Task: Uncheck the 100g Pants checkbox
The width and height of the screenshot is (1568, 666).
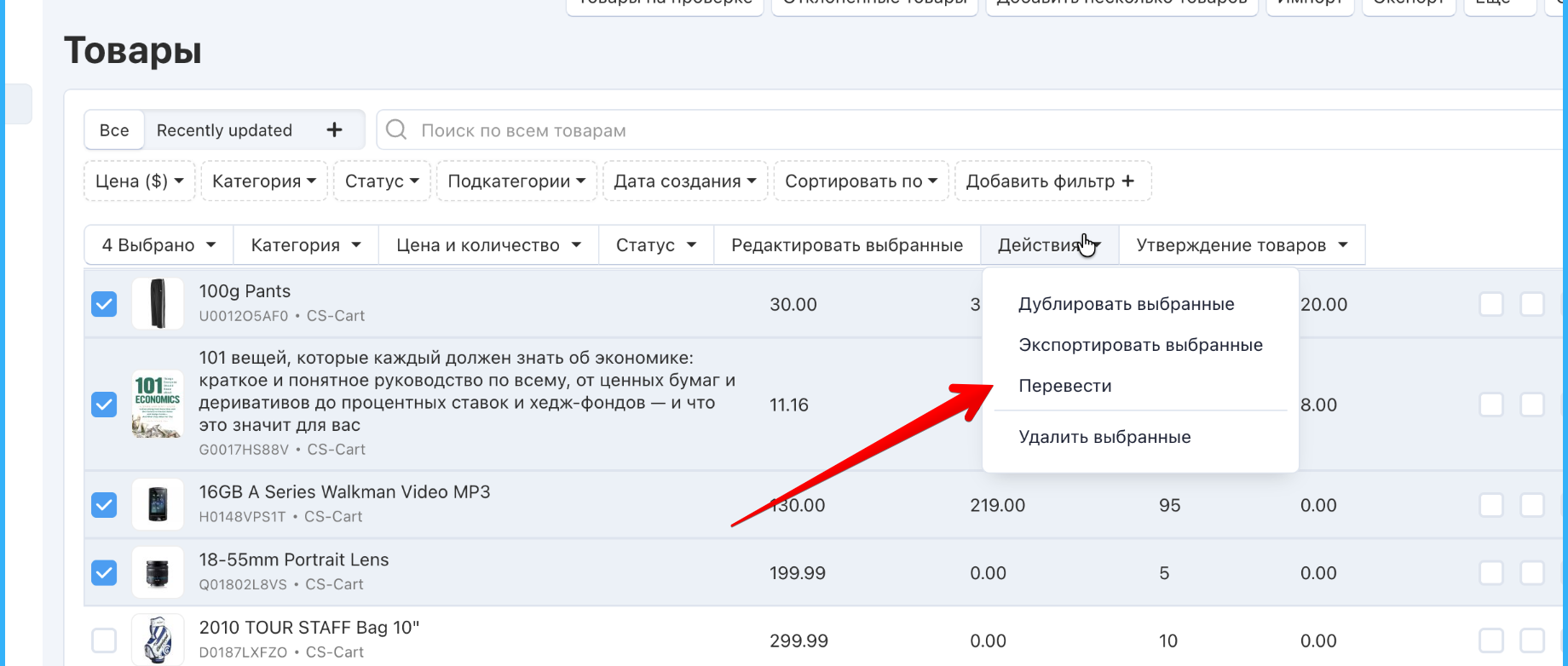Action: [104, 304]
